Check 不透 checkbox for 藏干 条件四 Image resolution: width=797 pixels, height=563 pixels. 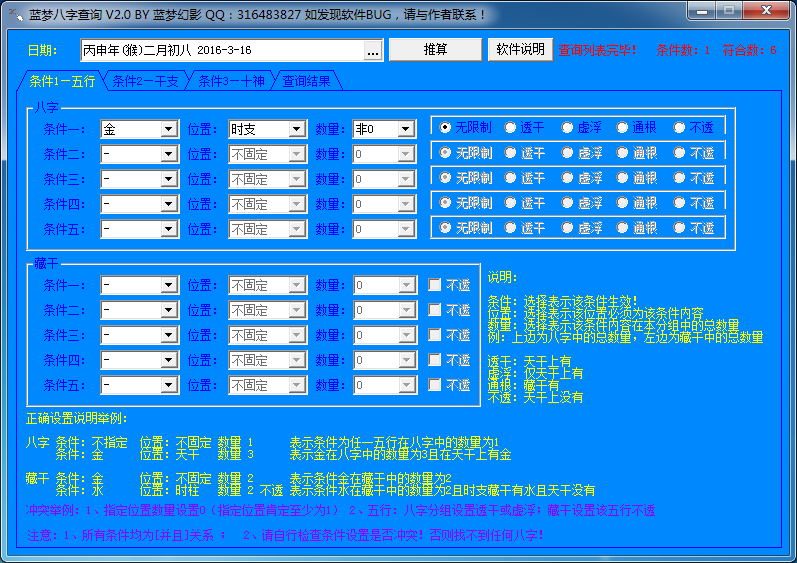435,360
